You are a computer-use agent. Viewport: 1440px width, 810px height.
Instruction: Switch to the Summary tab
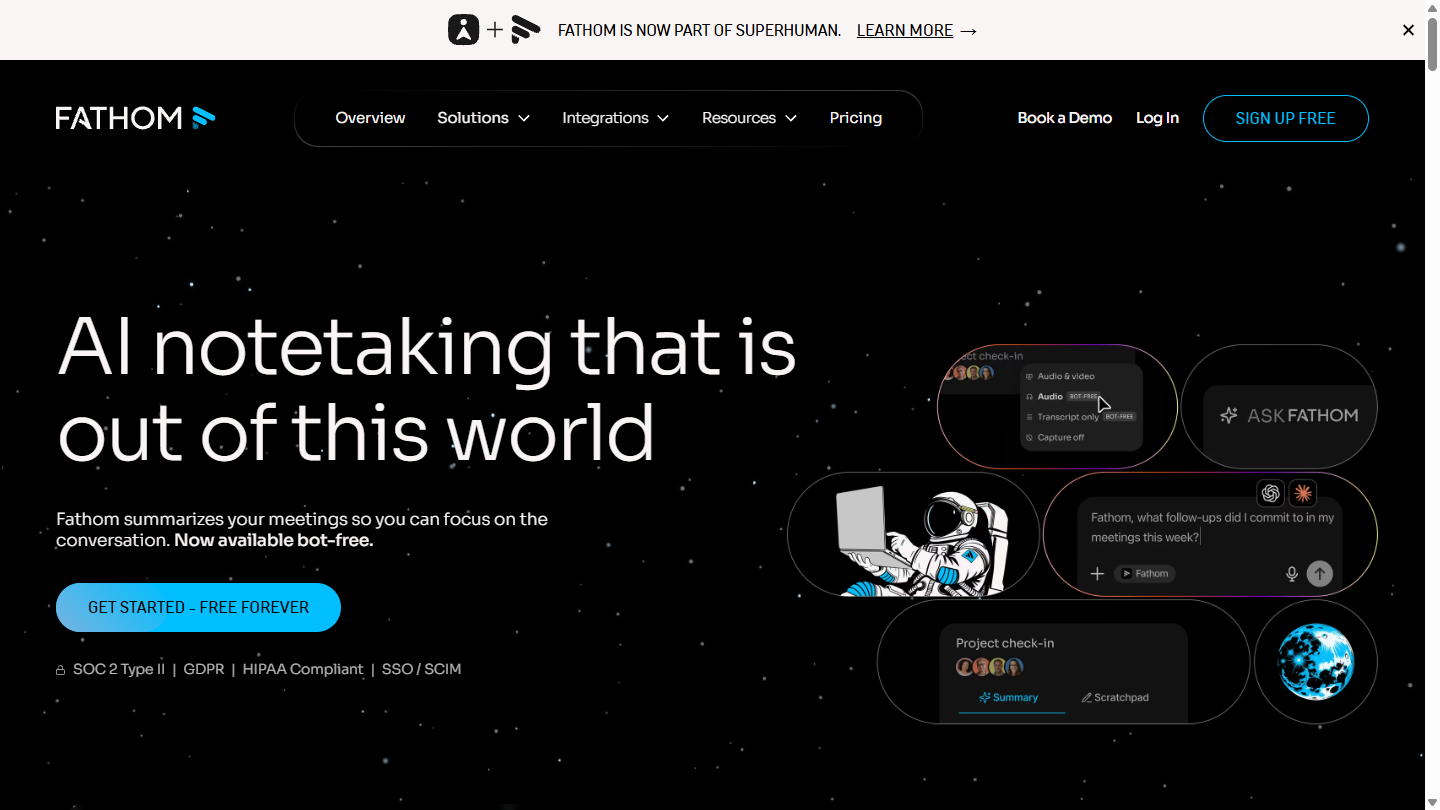(x=1009, y=698)
